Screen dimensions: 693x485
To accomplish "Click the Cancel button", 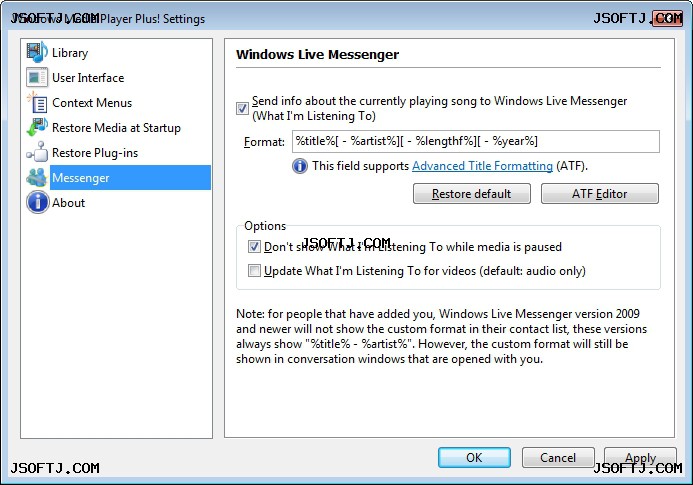I will click(x=558, y=458).
